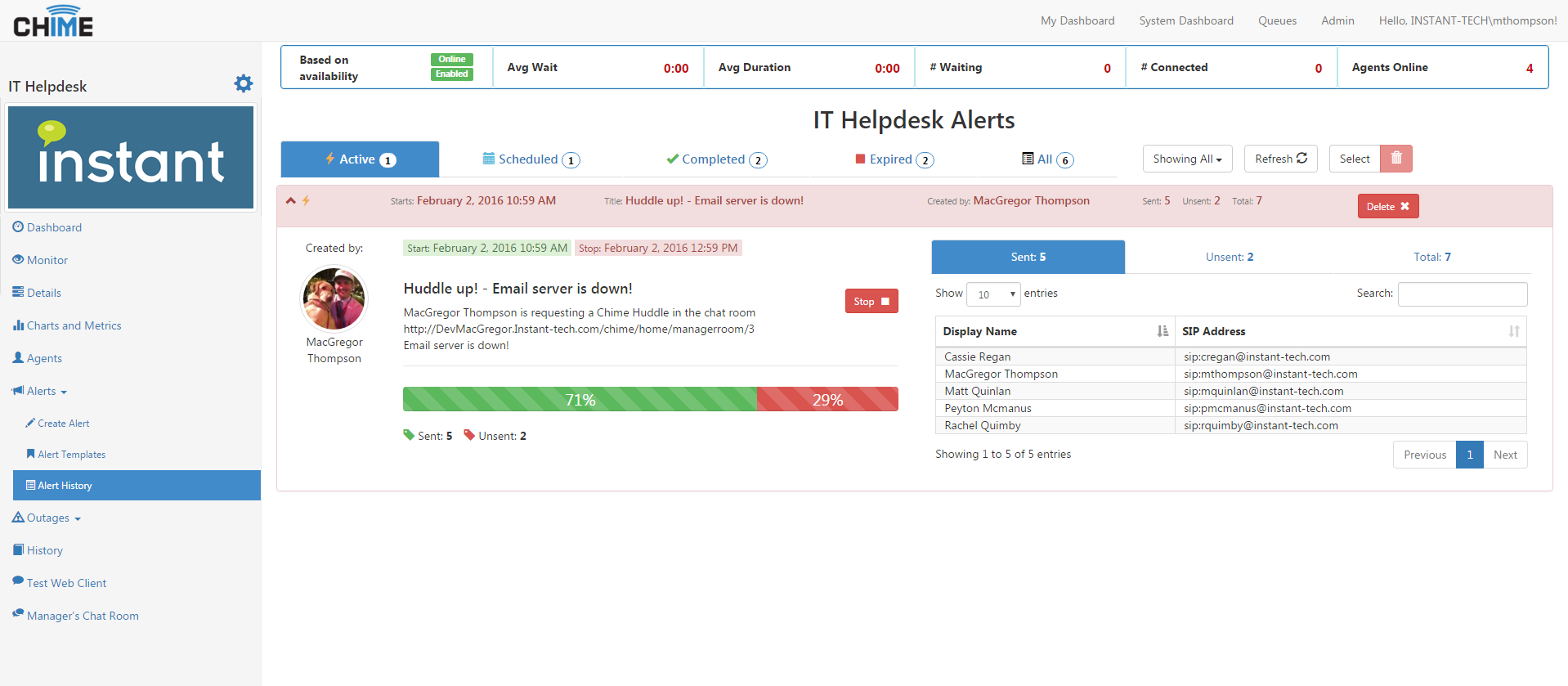Toggle the Online availability badge
The height and width of the screenshot is (686, 1568).
pyautogui.click(x=451, y=60)
